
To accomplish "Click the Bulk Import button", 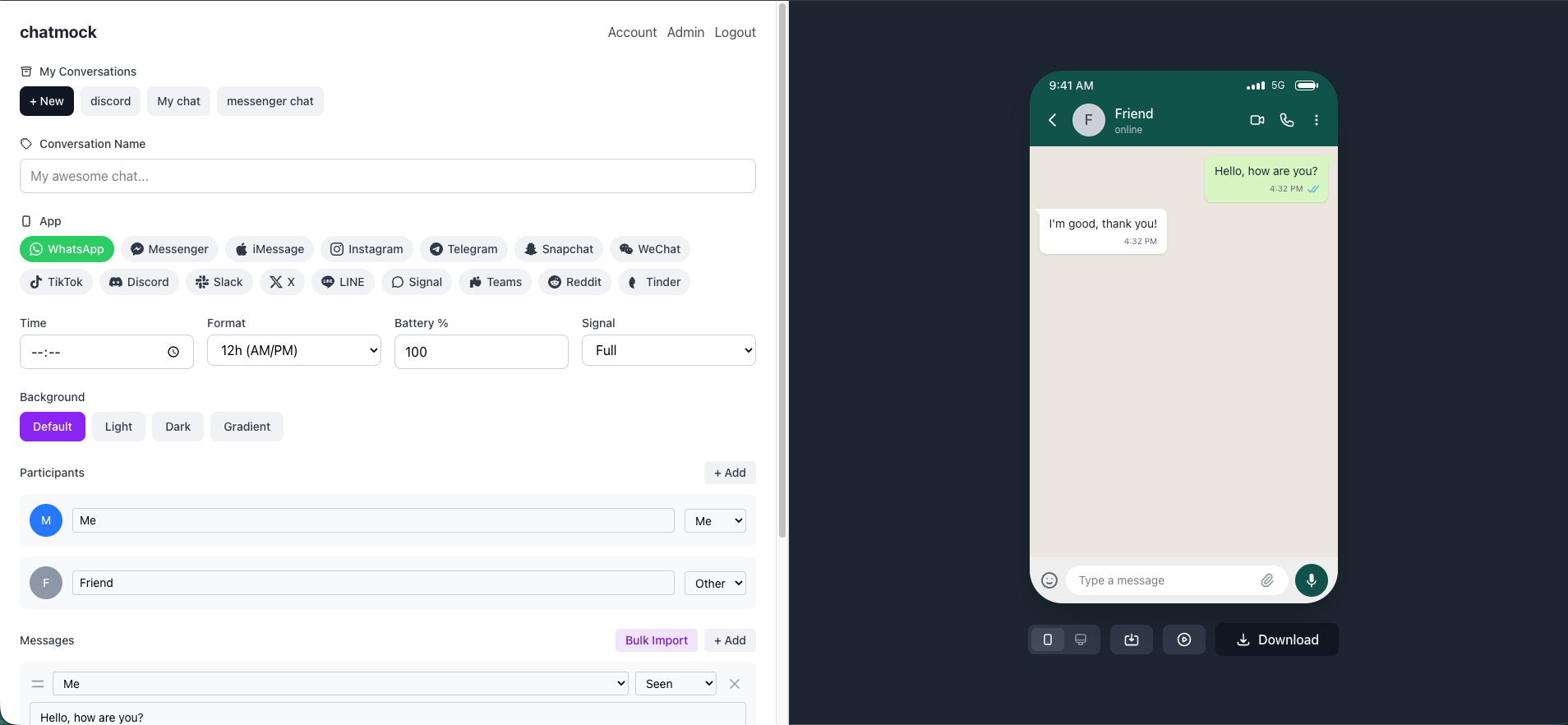I will click(657, 640).
